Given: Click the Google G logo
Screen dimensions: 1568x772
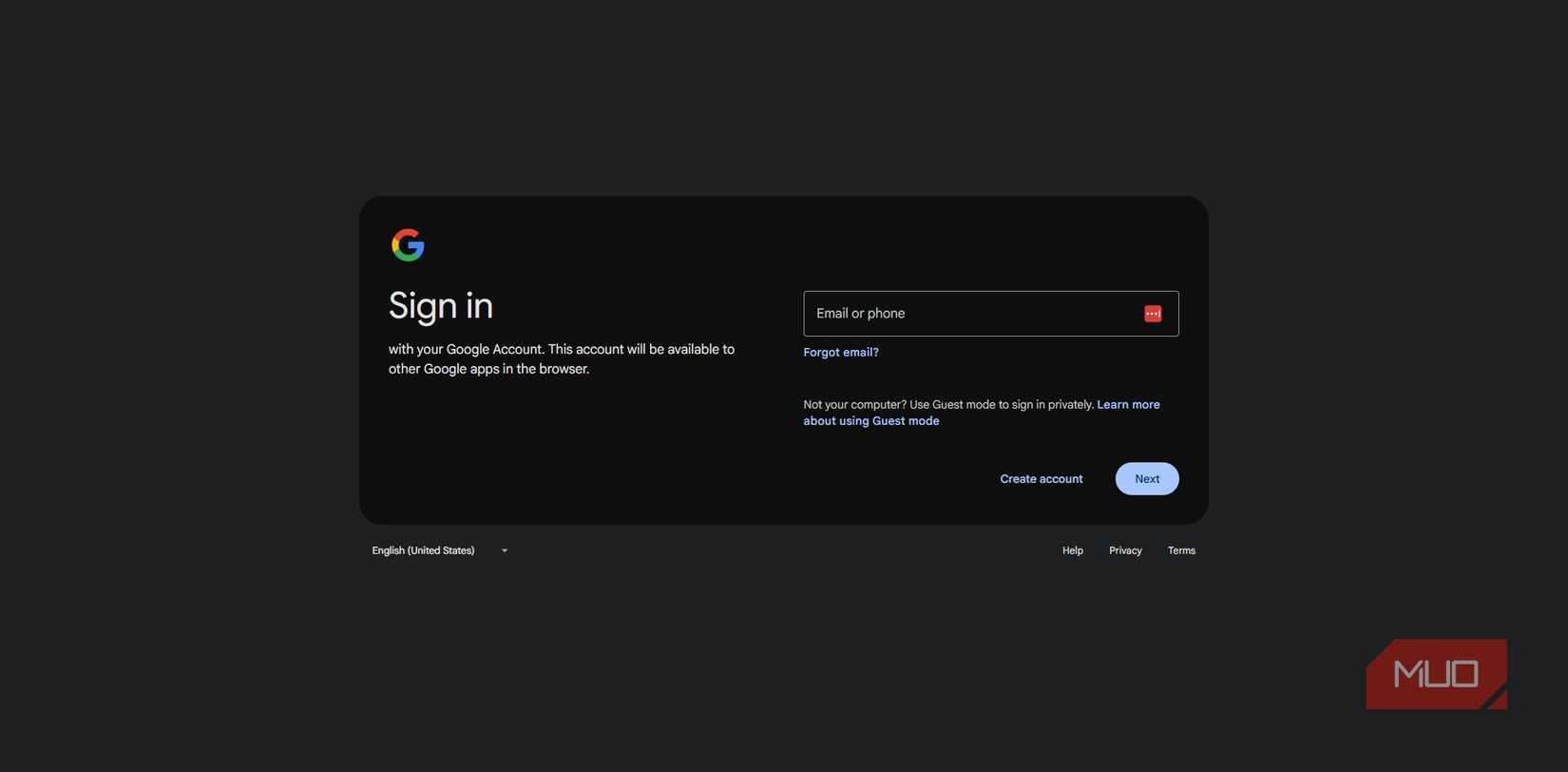Looking at the screenshot, I should coord(408,245).
